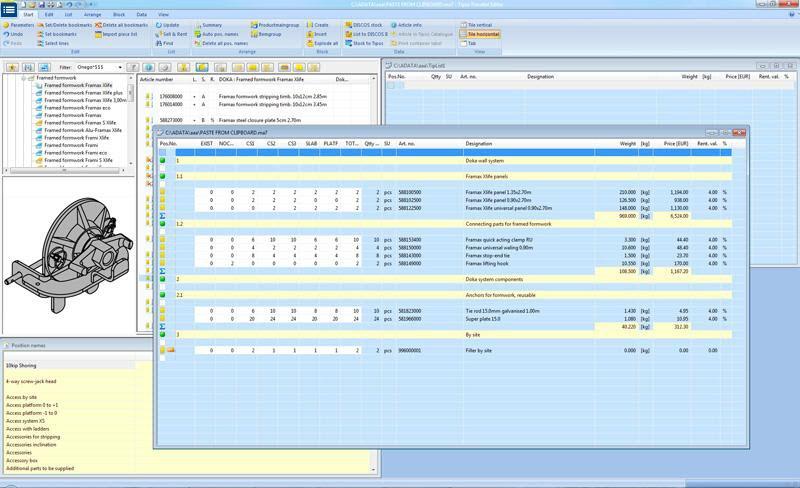Open the Arrange ribbon tab
This screenshot has height=488, width=800.
tap(92, 15)
